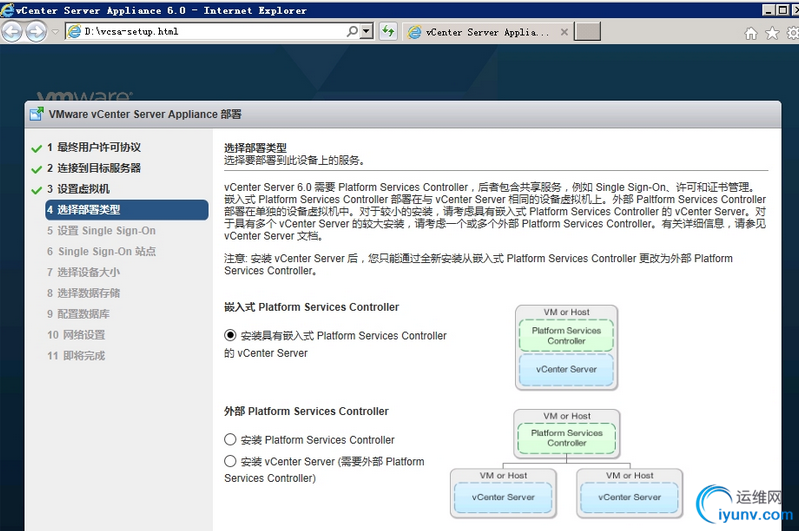The image size is (799, 531).
Task: Click the IE page icon in address bar
Action: (74, 32)
